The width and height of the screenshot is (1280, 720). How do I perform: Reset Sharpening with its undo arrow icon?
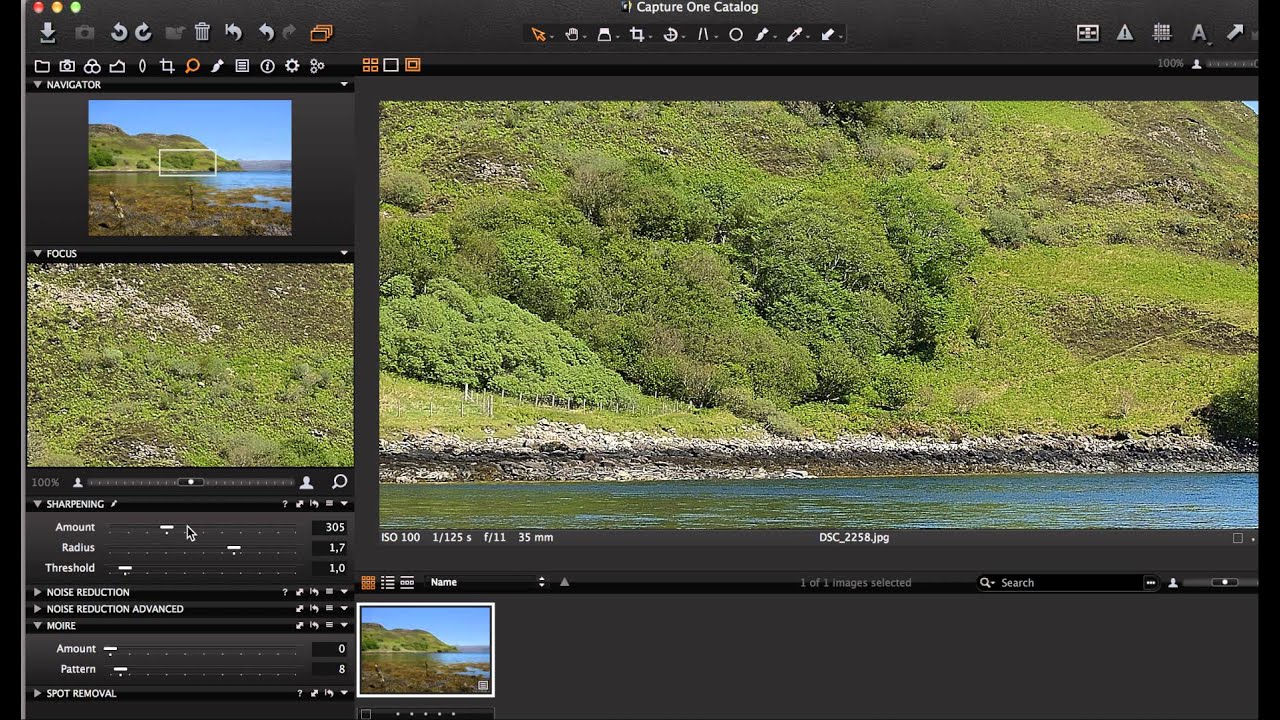click(314, 504)
